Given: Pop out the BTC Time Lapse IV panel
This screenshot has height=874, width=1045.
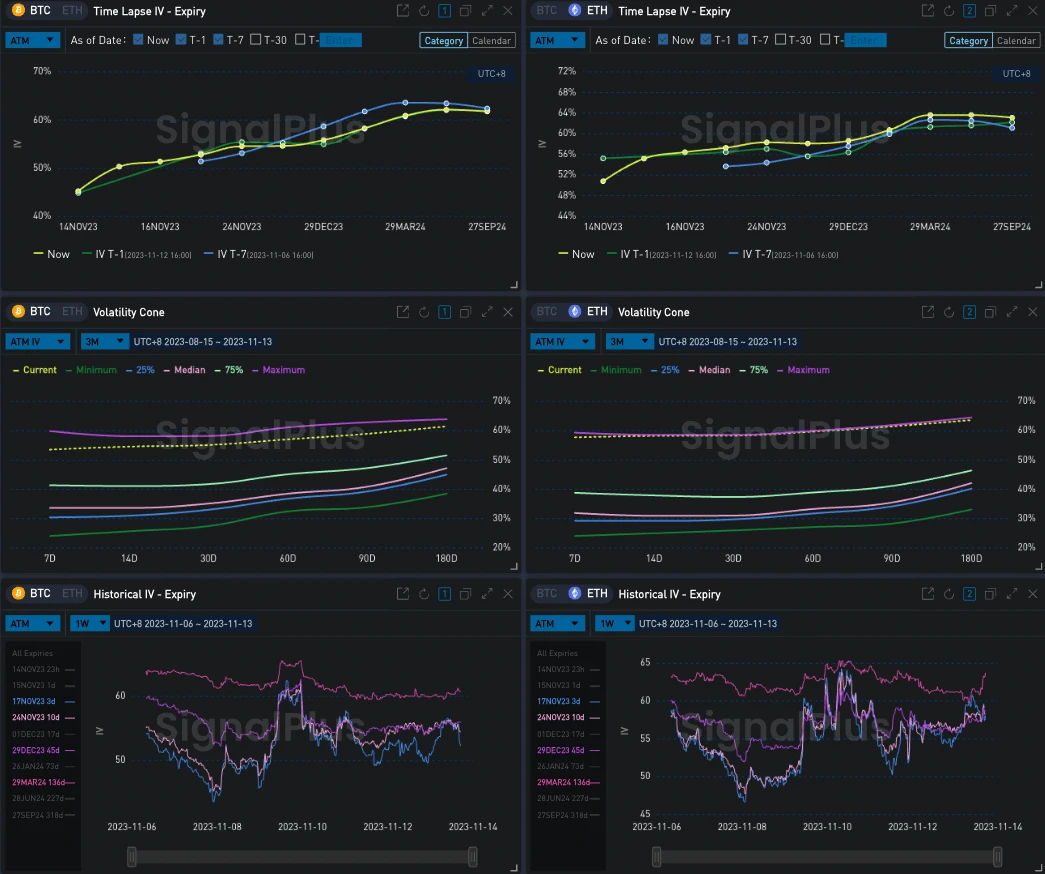Looking at the screenshot, I should 403,11.
